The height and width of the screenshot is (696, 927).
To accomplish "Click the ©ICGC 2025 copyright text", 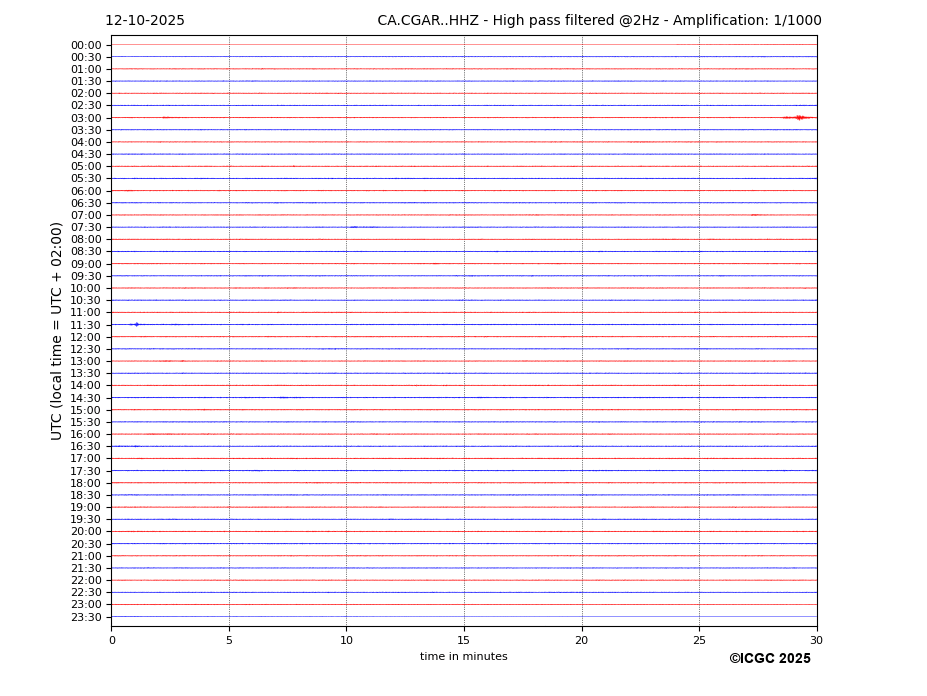I will pos(769,659).
